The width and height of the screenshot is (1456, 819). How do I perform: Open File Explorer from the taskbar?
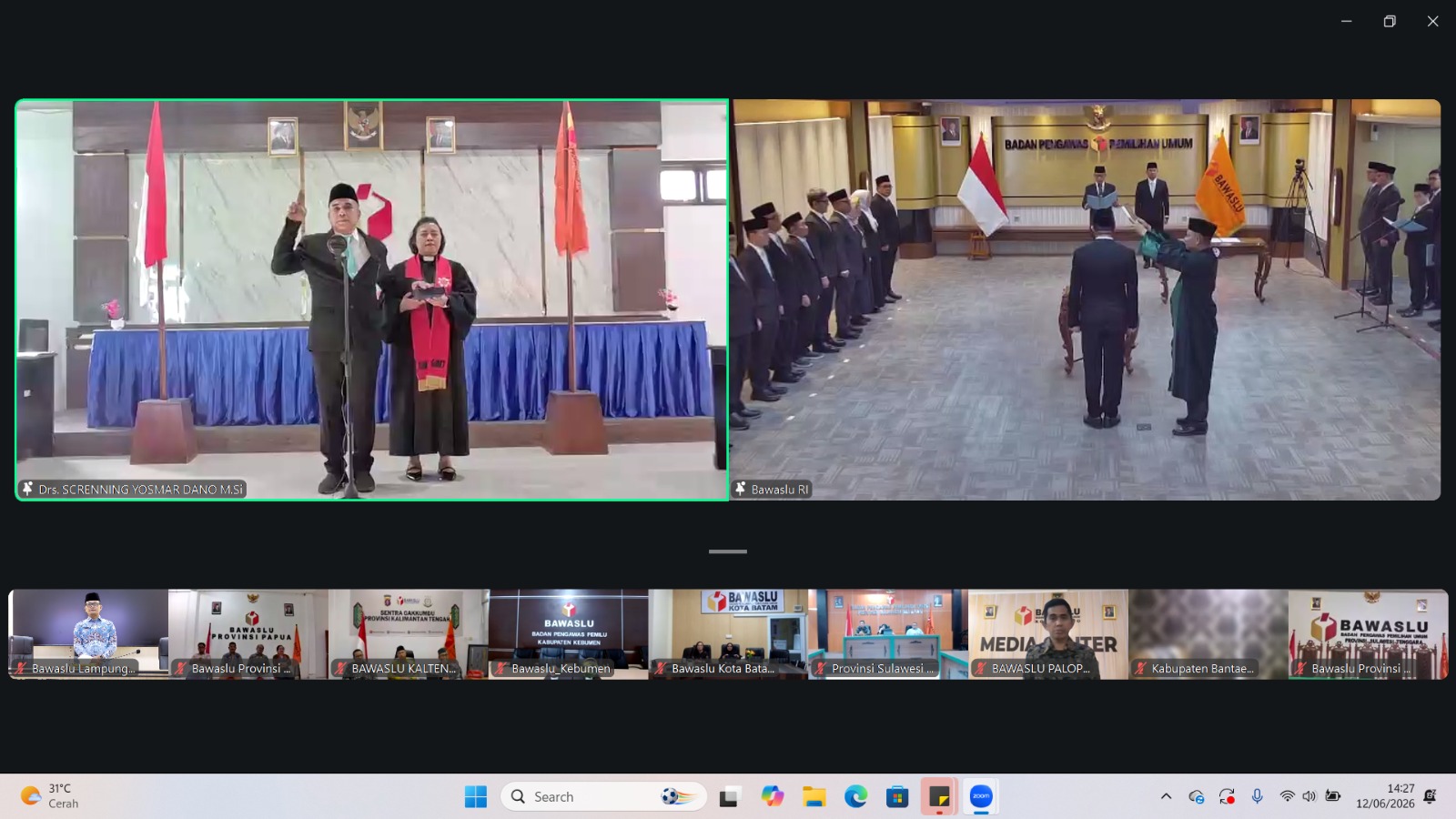(814, 797)
